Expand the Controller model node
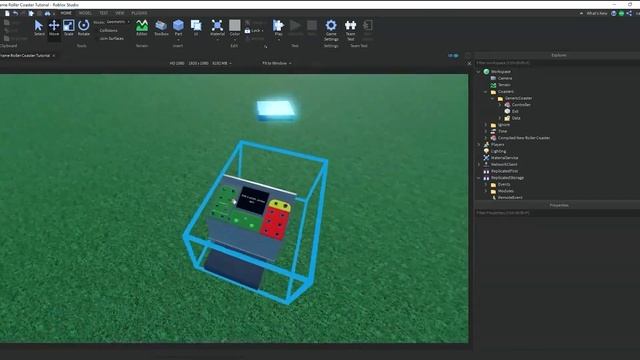Image resolution: width=640 pixels, height=360 pixels. 500,104
